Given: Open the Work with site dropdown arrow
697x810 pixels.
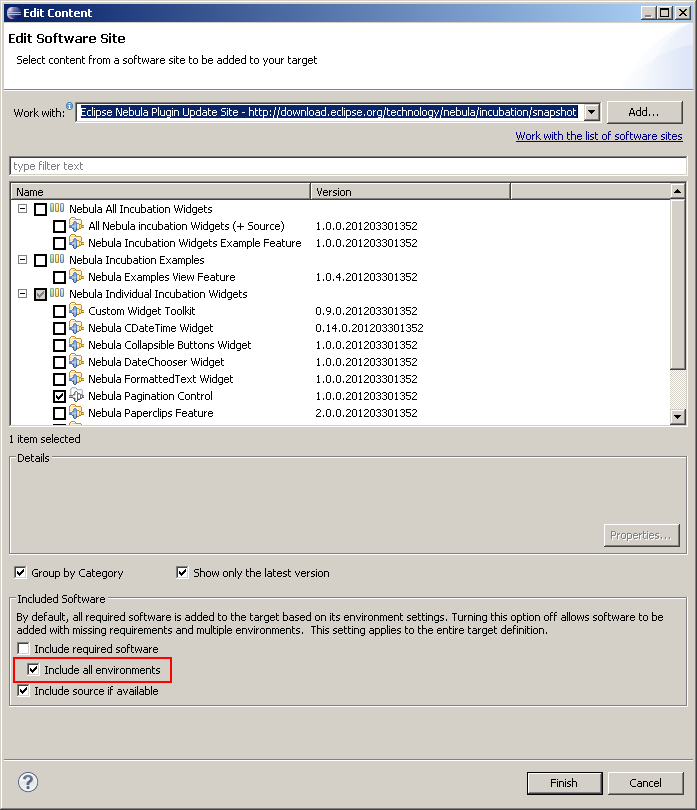Looking at the screenshot, I should (x=592, y=112).
